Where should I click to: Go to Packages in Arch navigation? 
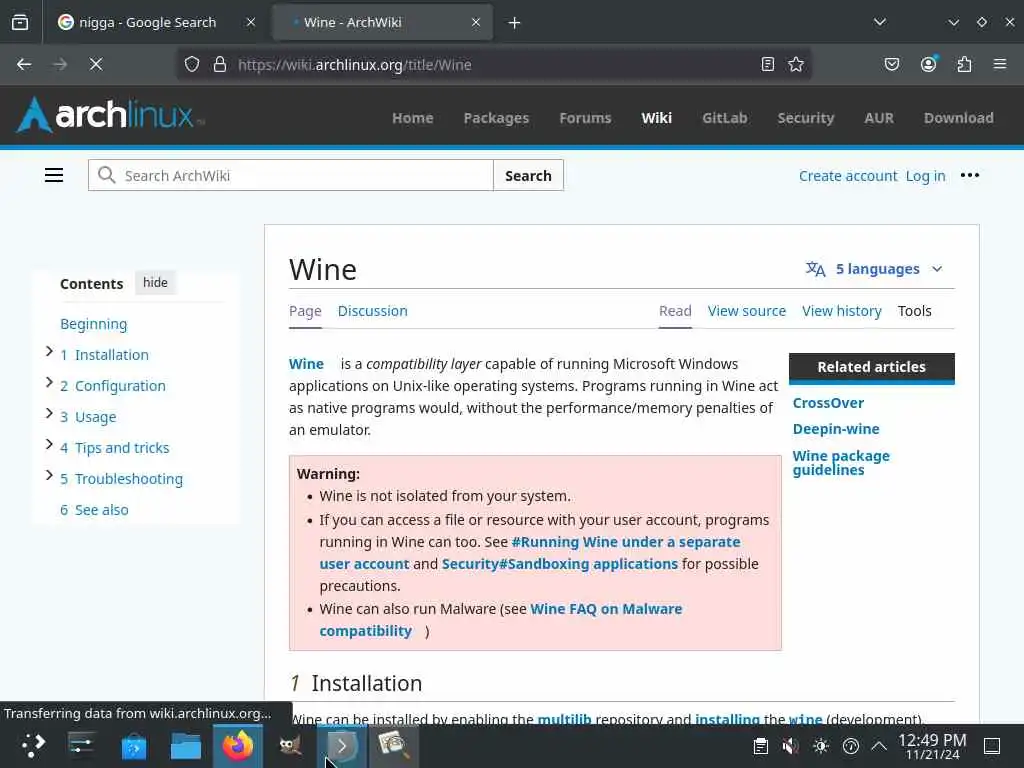pyautogui.click(x=496, y=118)
